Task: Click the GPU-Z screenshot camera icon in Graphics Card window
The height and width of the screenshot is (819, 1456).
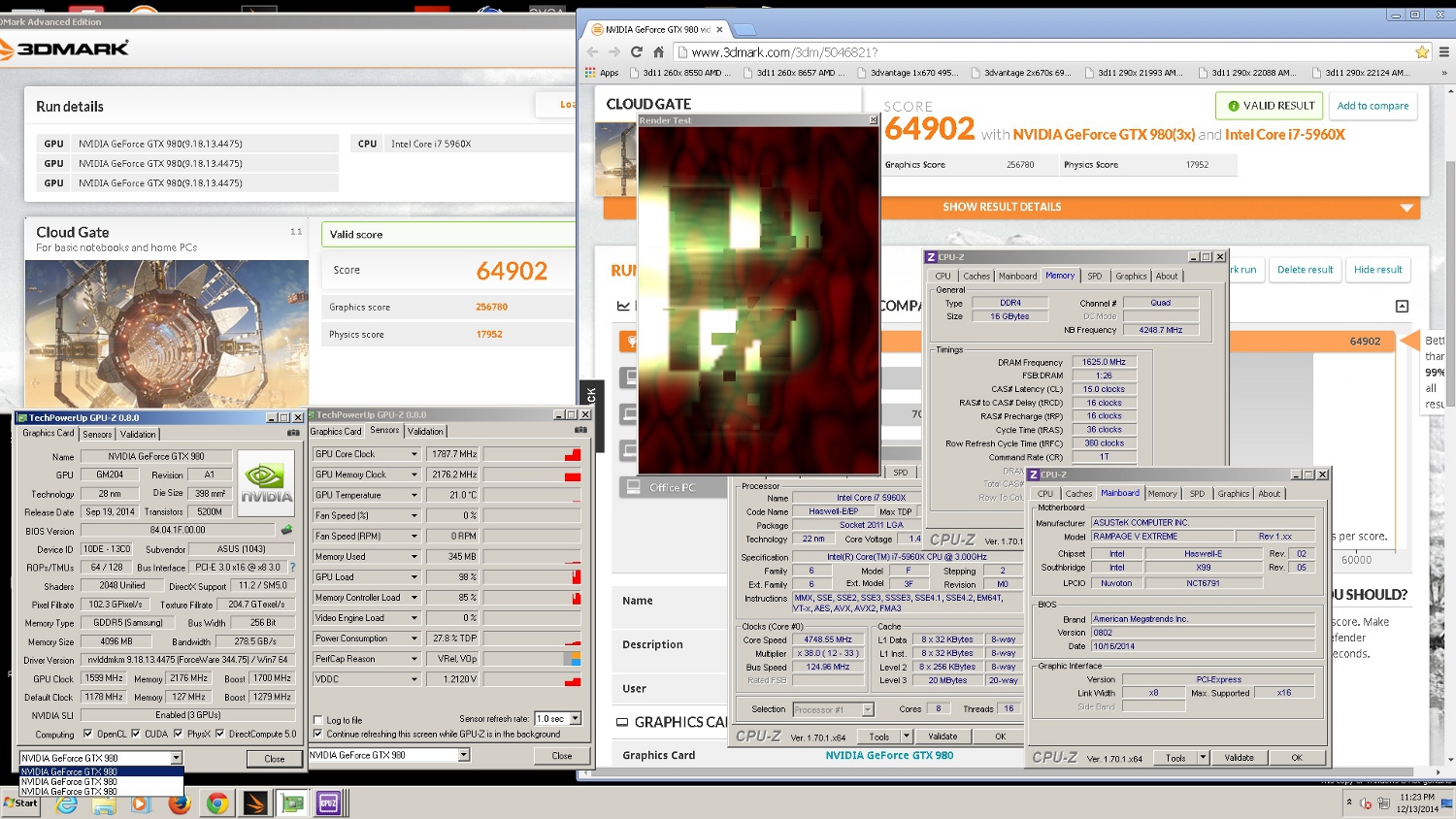Action: [293, 433]
